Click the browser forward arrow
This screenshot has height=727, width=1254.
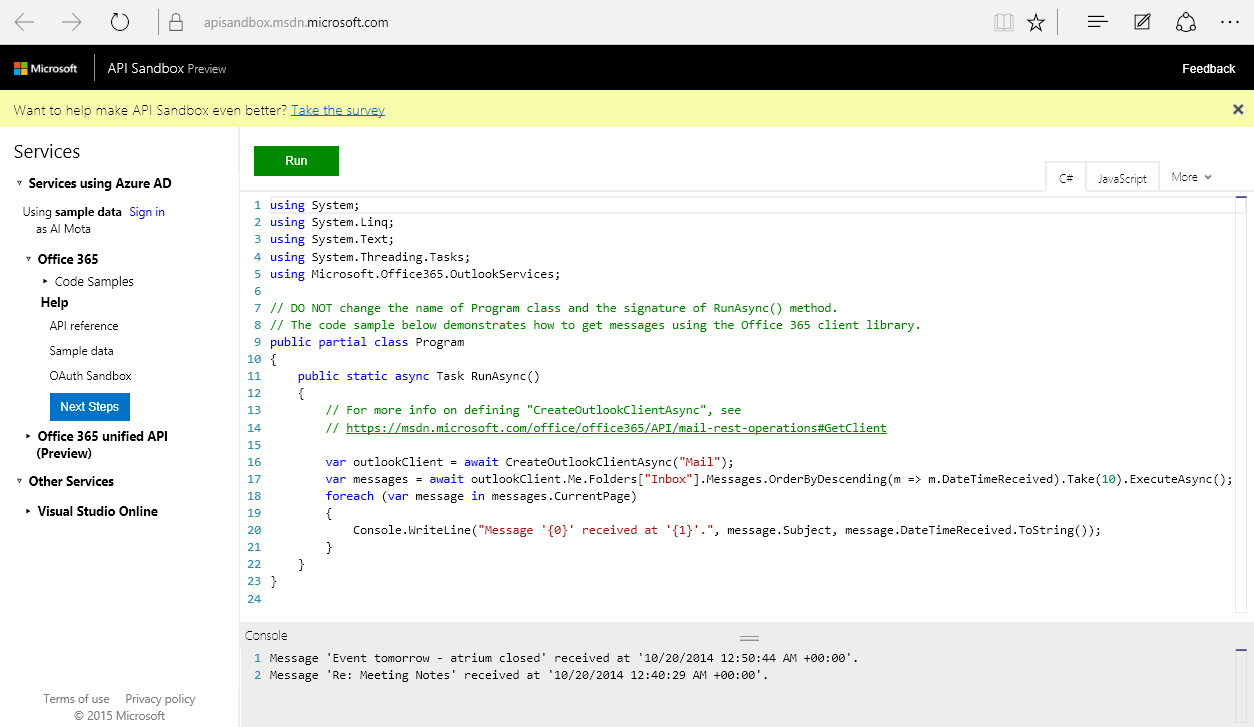click(x=72, y=22)
